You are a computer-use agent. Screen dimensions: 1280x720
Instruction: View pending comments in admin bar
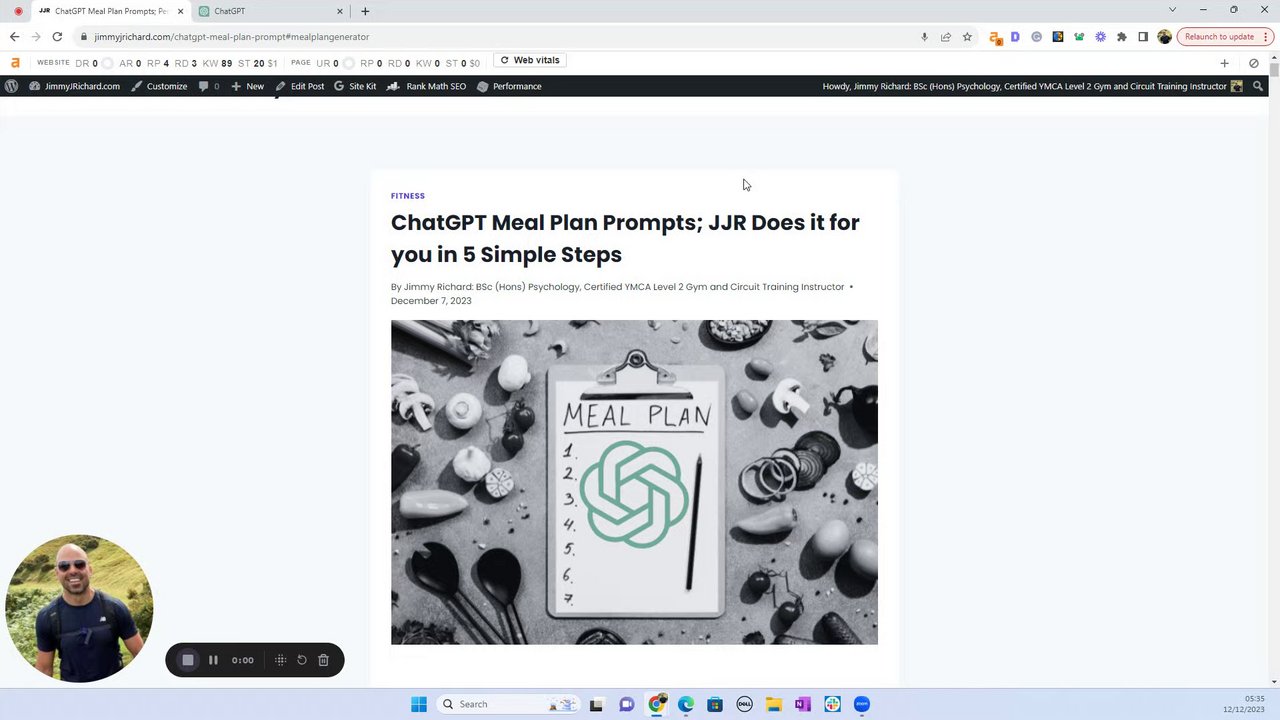[x=209, y=86]
